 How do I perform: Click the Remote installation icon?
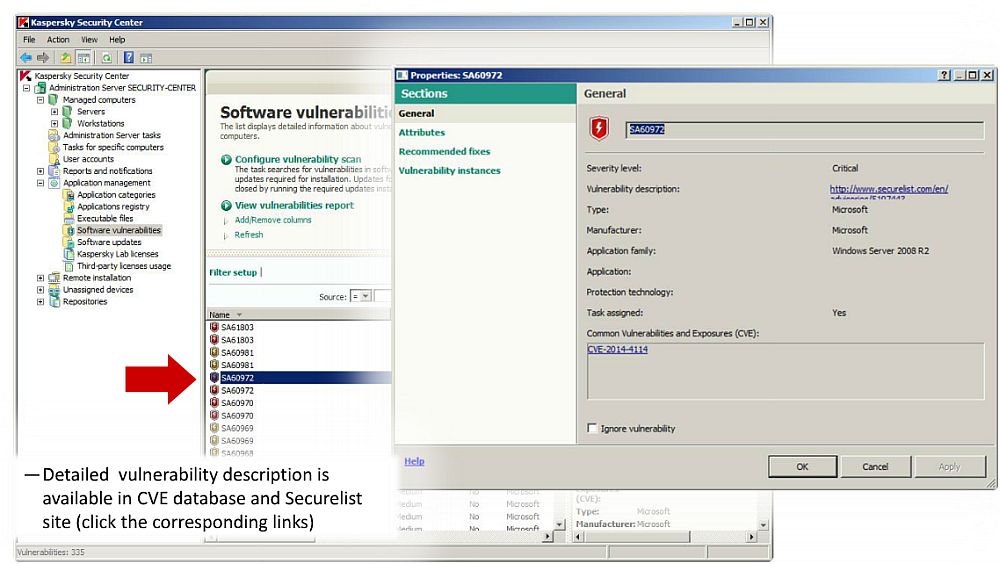54,278
